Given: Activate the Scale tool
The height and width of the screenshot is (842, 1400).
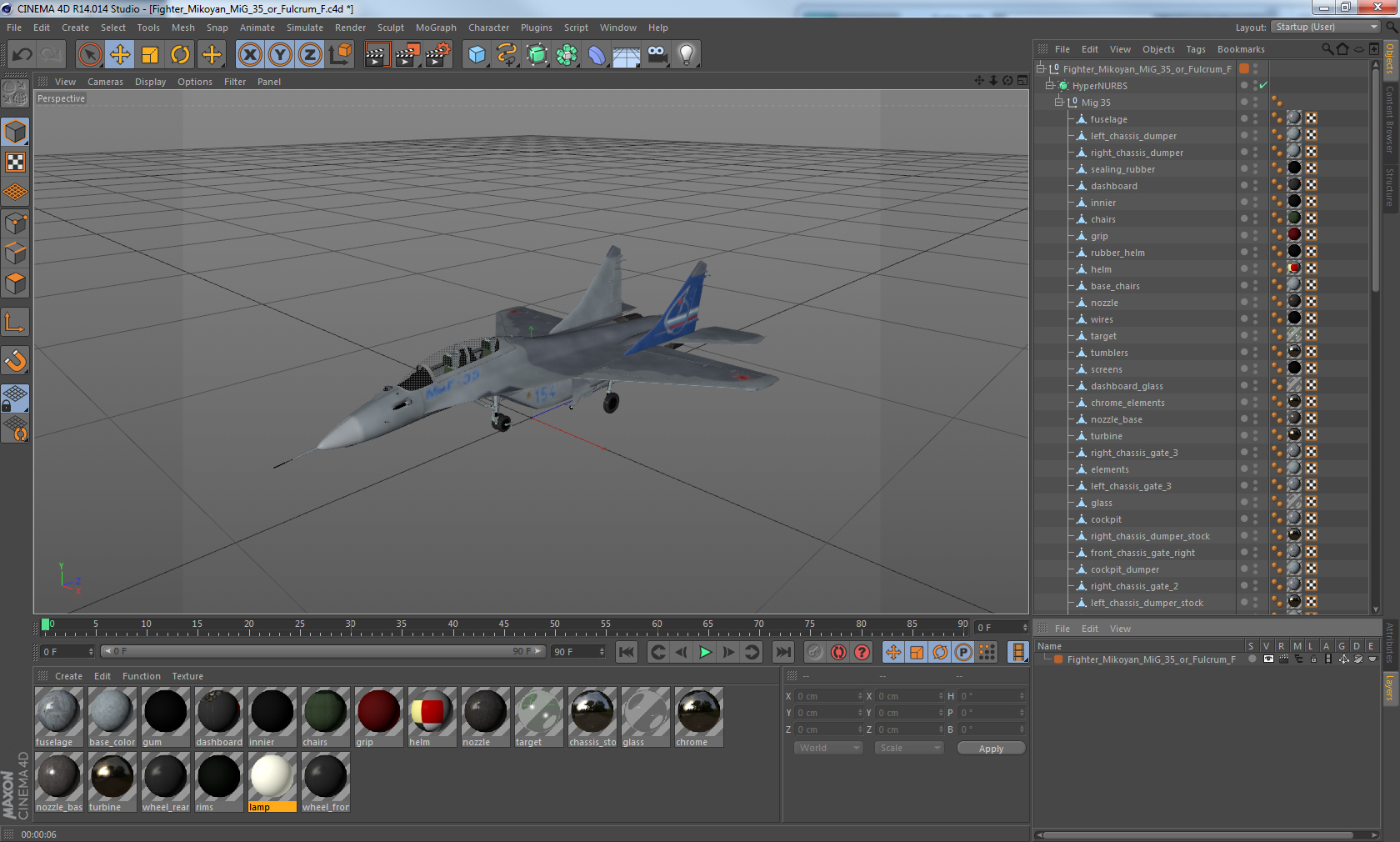Looking at the screenshot, I should click(150, 55).
